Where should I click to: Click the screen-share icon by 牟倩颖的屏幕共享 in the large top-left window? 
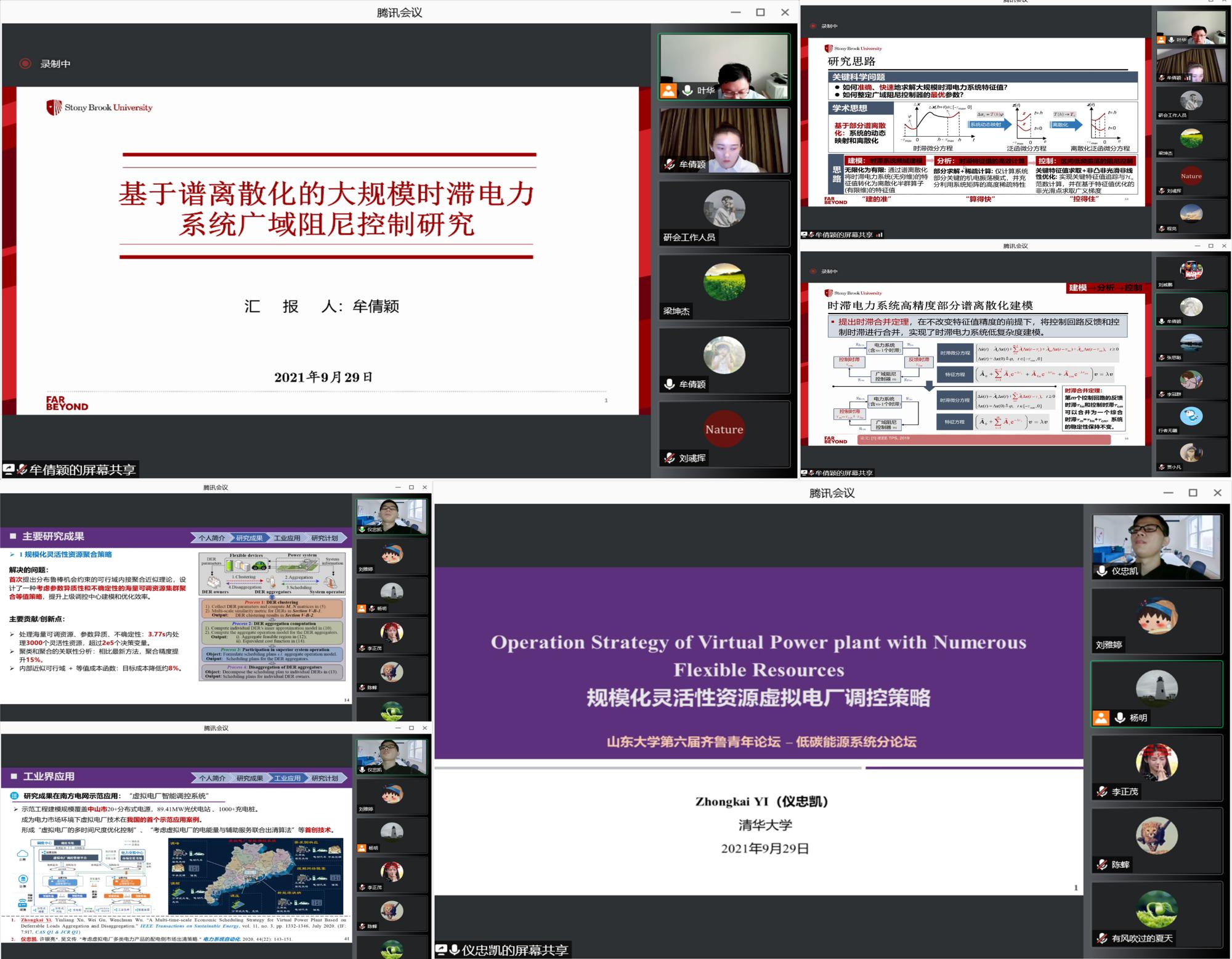(x=9, y=469)
